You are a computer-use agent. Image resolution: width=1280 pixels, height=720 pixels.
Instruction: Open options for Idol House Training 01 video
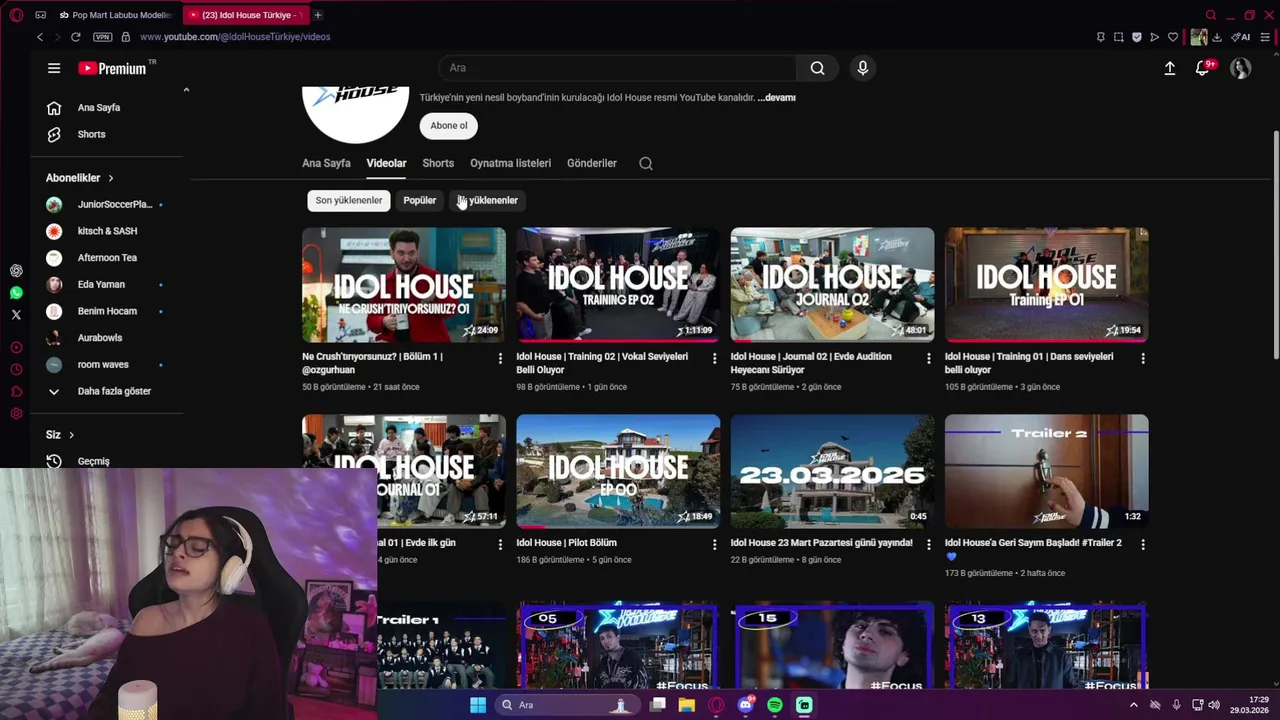pos(1142,358)
